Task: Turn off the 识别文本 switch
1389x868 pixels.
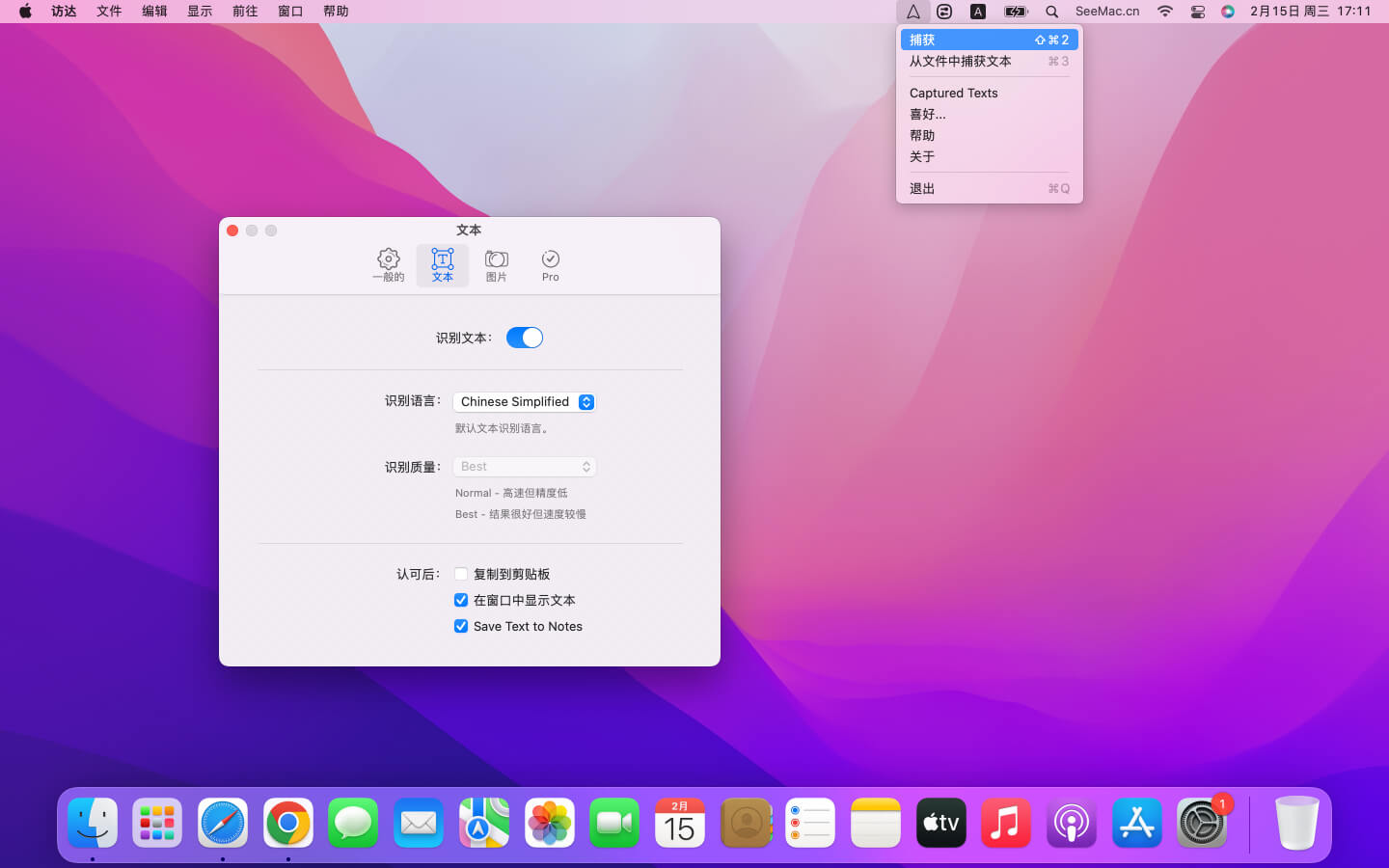Action: pyautogui.click(x=525, y=338)
